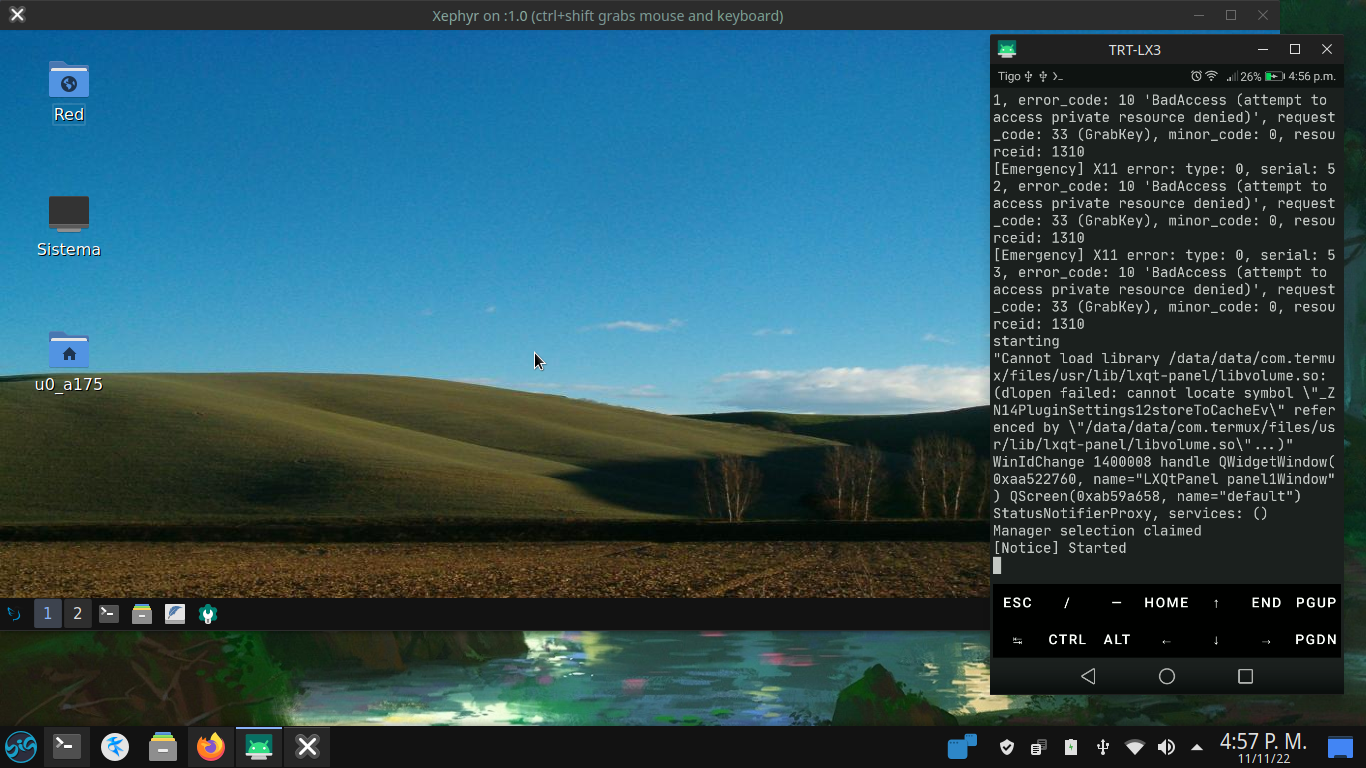
Task: Open the Red network folder on desktop
Action: click(x=69, y=91)
